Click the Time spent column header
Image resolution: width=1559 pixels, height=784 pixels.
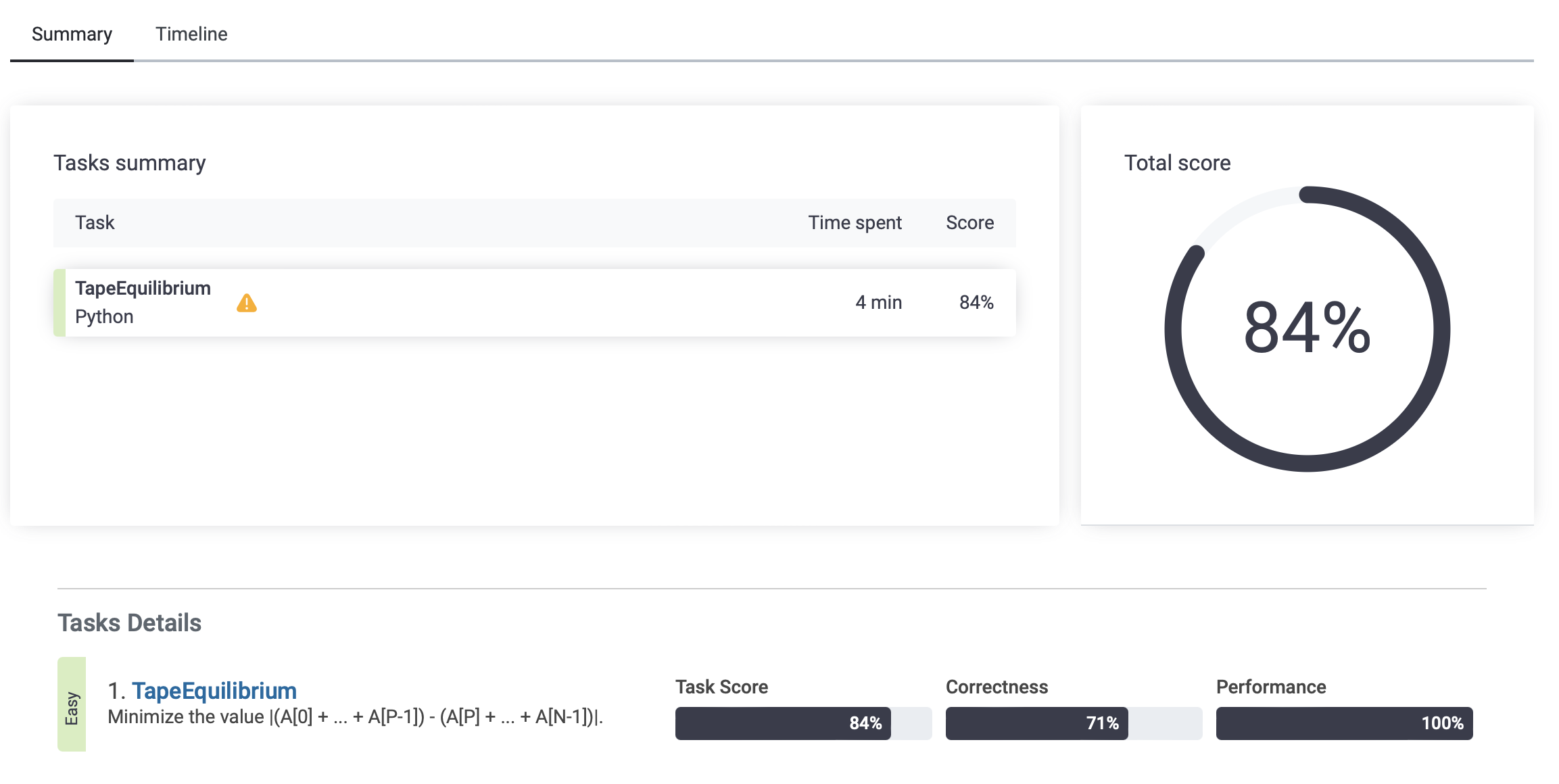[855, 223]
